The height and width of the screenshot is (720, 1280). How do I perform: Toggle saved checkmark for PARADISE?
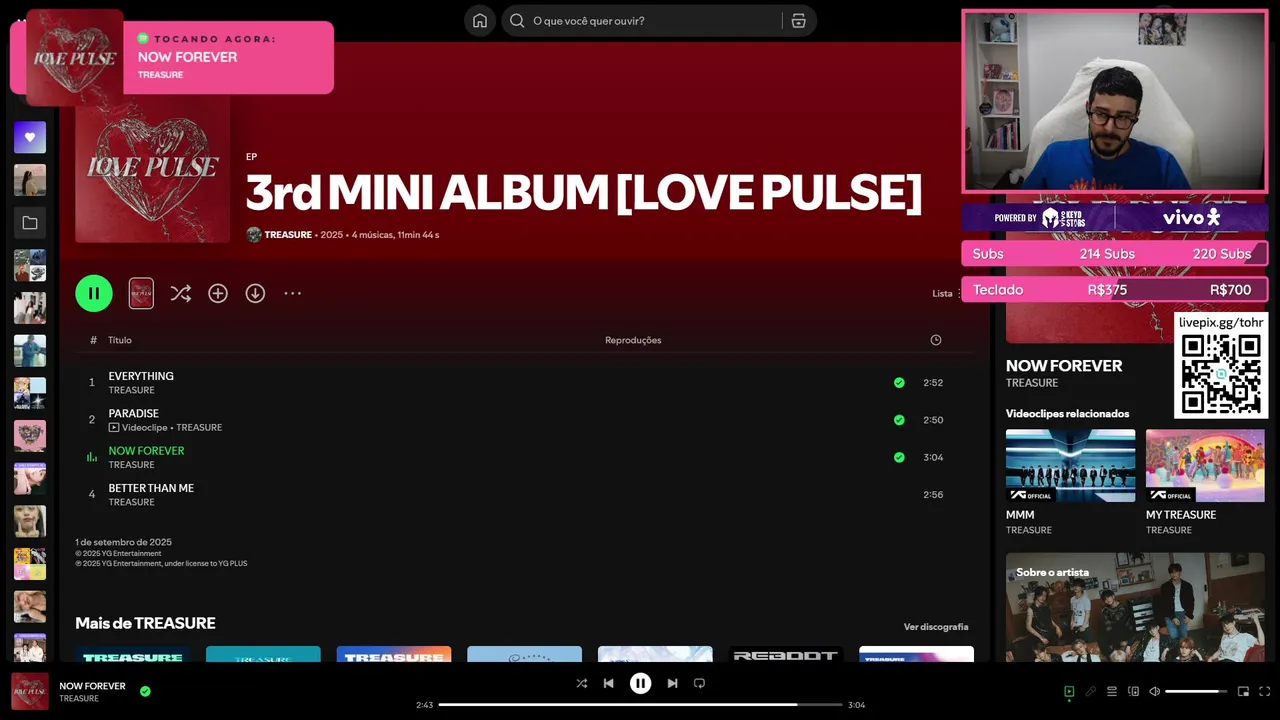tap(899, 420)
